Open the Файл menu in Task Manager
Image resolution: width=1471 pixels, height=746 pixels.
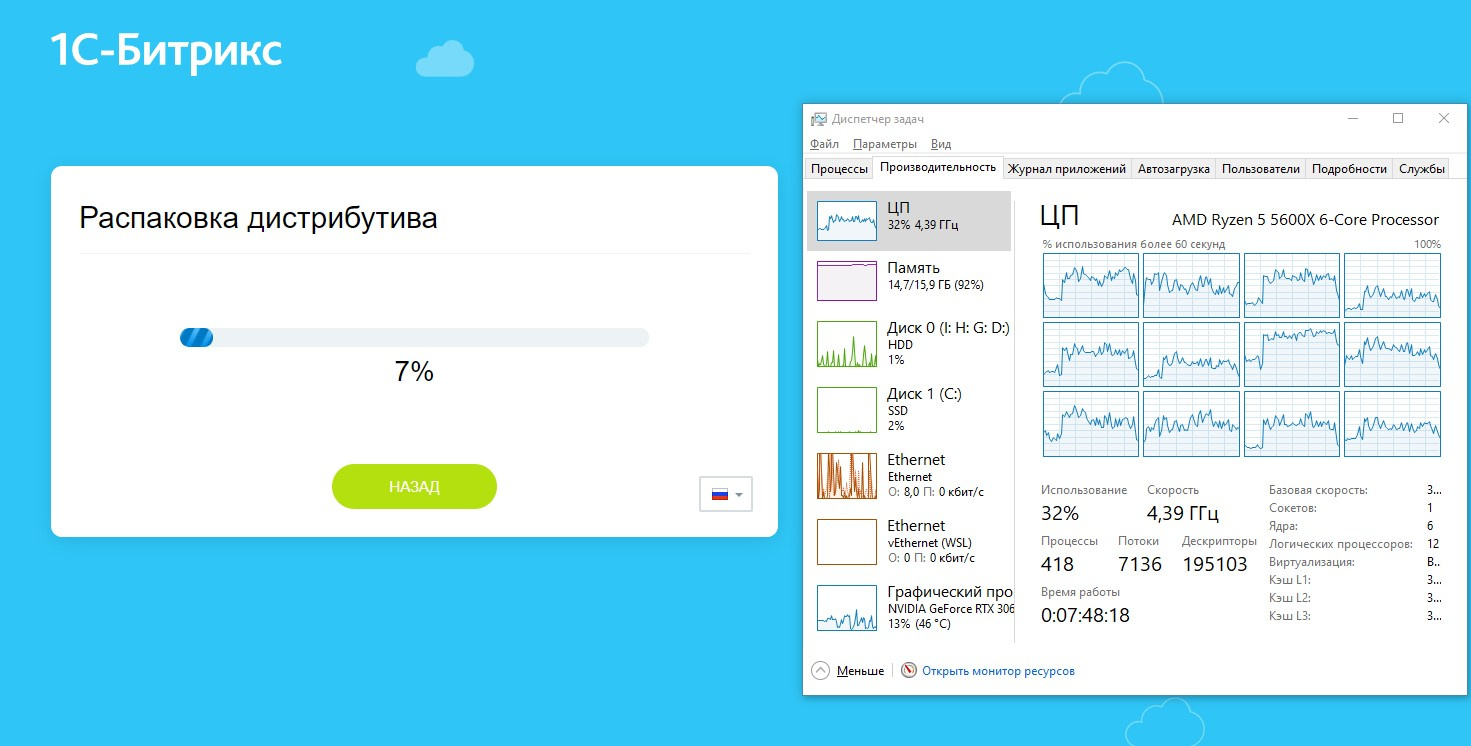click(x=825, y=144)
